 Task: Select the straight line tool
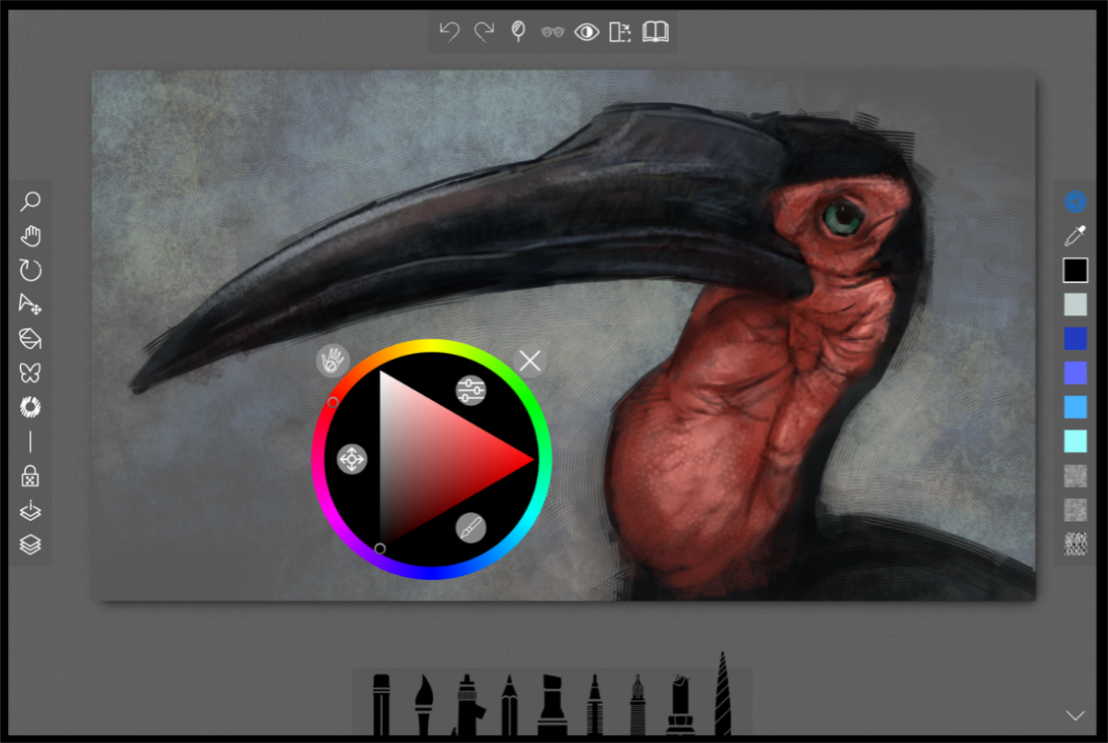(30, 442)
